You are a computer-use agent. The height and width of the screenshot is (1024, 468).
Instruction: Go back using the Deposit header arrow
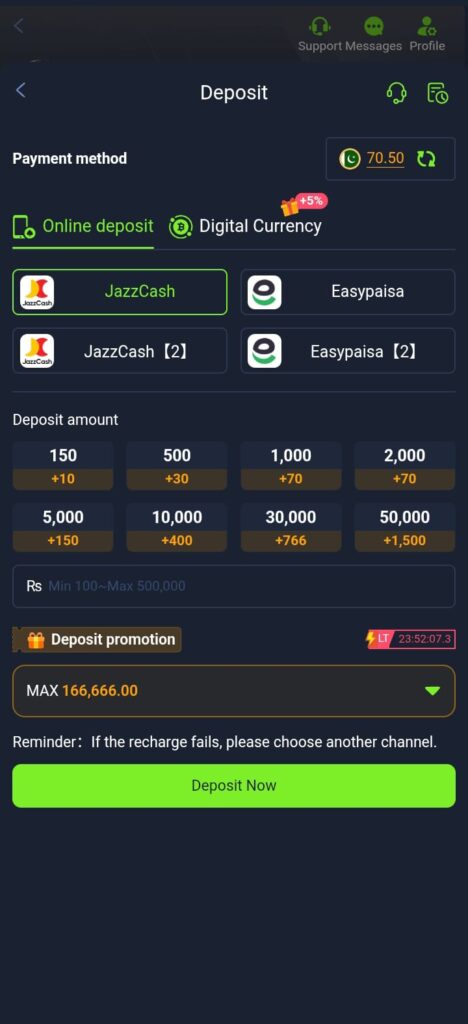[20, 90]
